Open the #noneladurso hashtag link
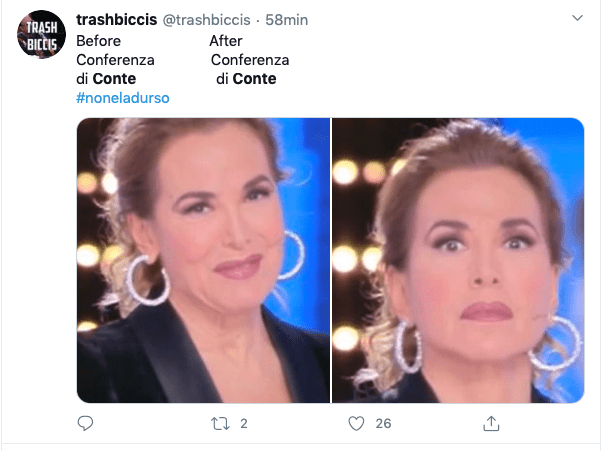 (123, 98)
